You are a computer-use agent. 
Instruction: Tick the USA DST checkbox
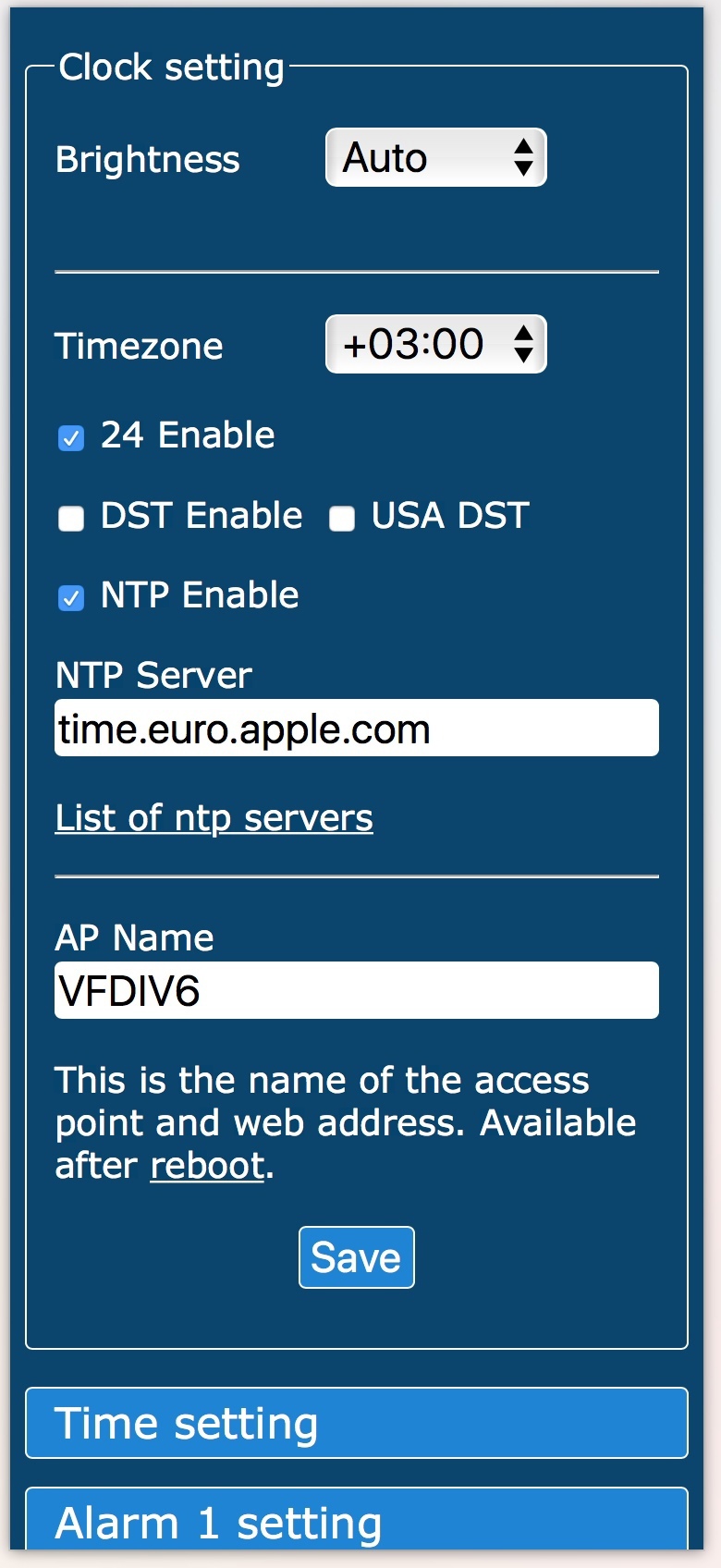tap(342, 518)
